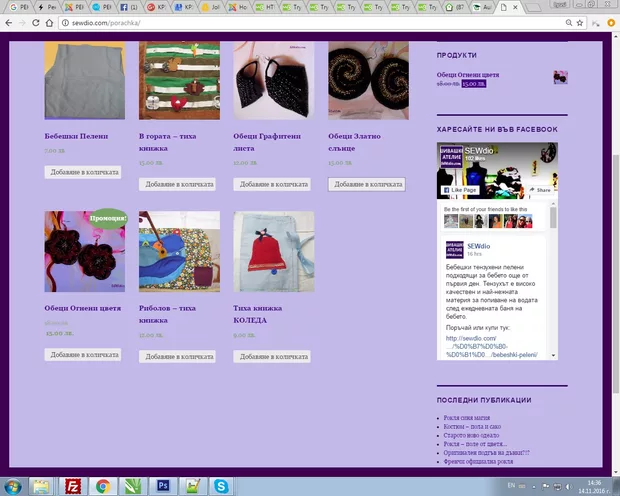Add В гората – тиха книжка to cart
Screen dimensions: 620x496
[x=178, y=184]
